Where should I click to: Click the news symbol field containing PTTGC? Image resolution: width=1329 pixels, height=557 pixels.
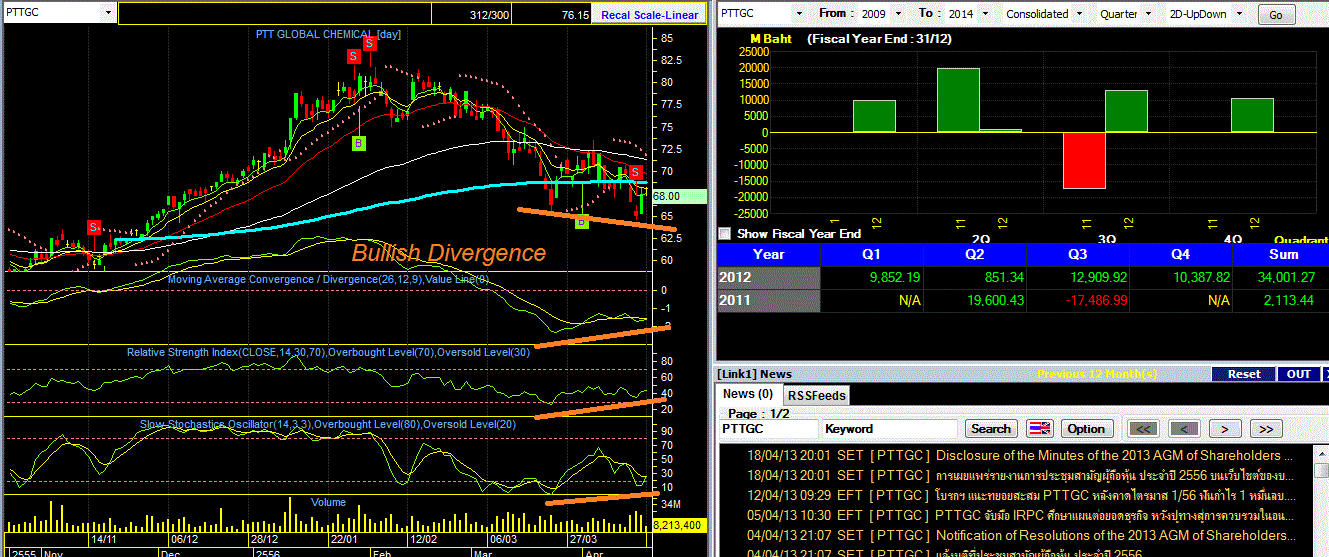click(768, 429)
